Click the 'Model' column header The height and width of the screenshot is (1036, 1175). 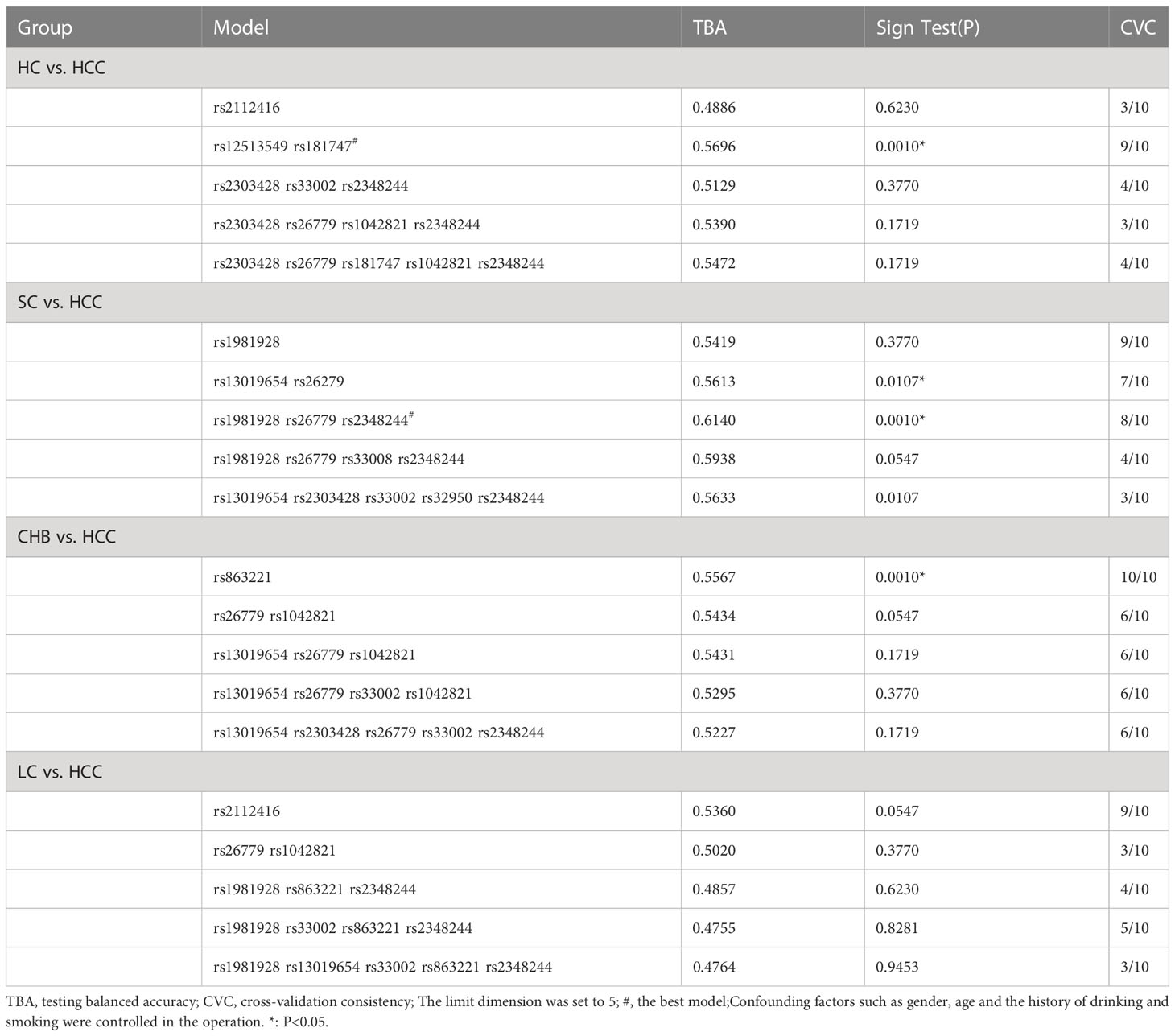tap(241, 27)
